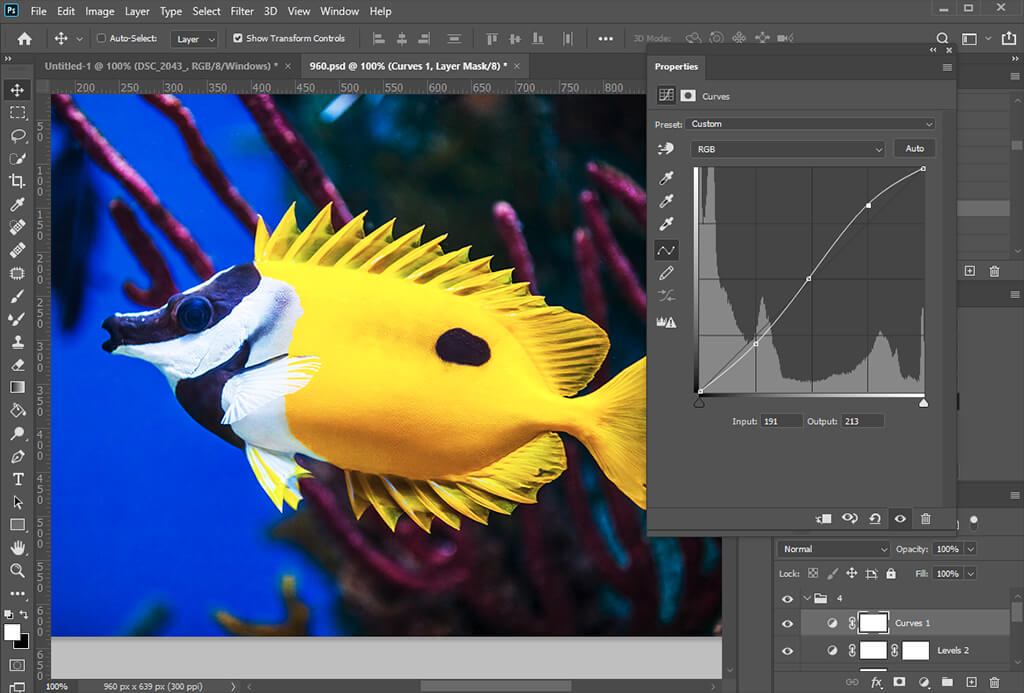Select the Rectangle shape tool

(x=18, y=525)
